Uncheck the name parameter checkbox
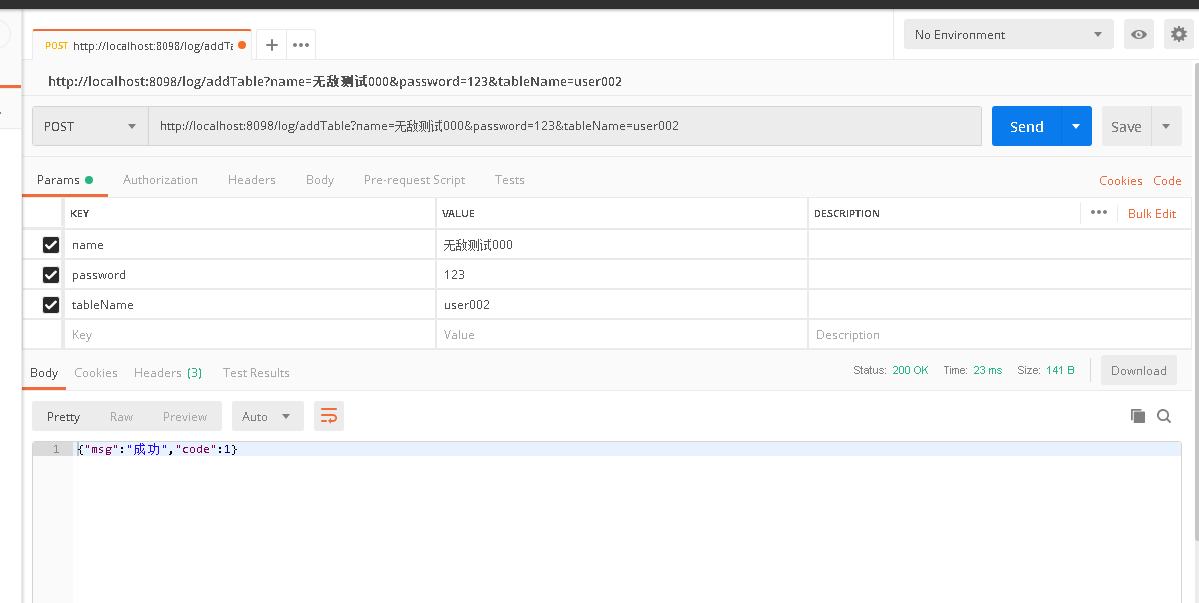Screen dimensions: 1199x603 (51, 245)
